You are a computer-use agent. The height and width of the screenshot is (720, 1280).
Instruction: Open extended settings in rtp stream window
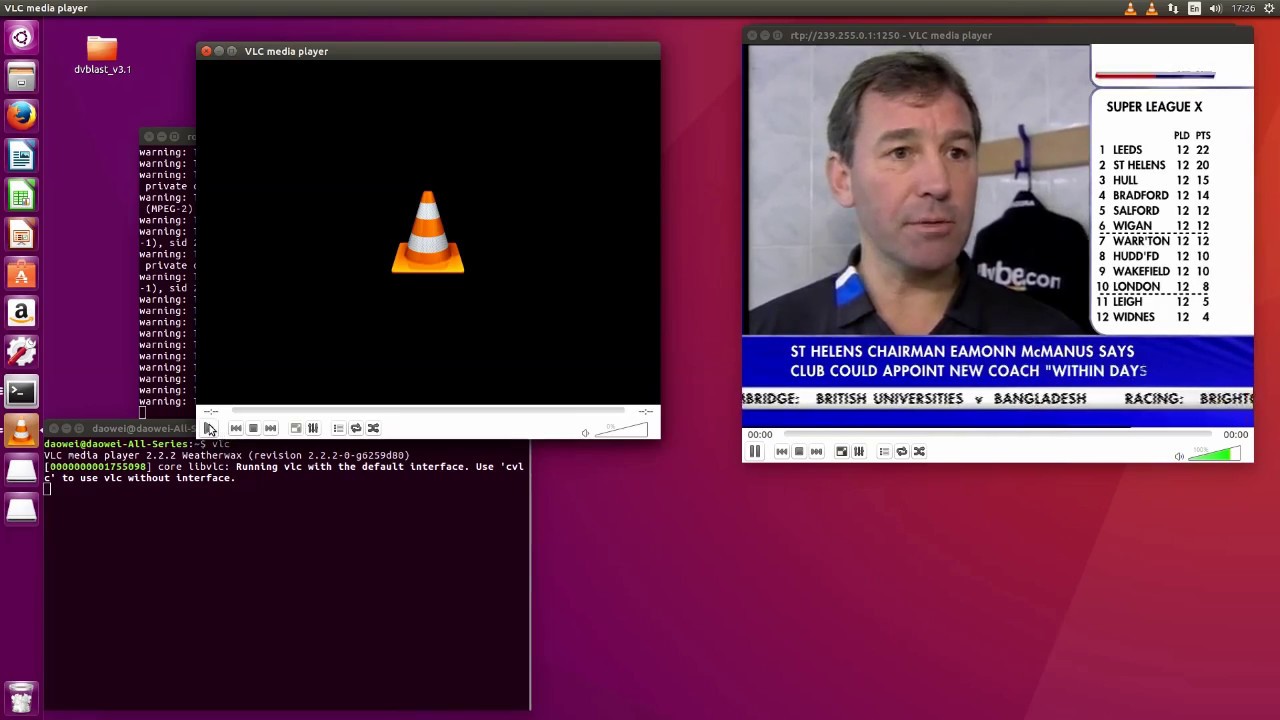(859, 451)
